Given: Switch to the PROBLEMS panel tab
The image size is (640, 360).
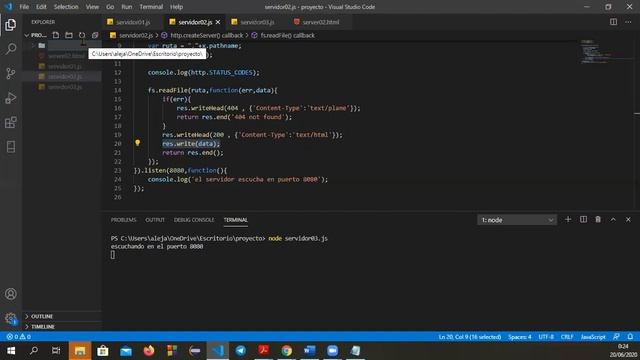Looking at the screenshot, I should [x=123, y=220].
